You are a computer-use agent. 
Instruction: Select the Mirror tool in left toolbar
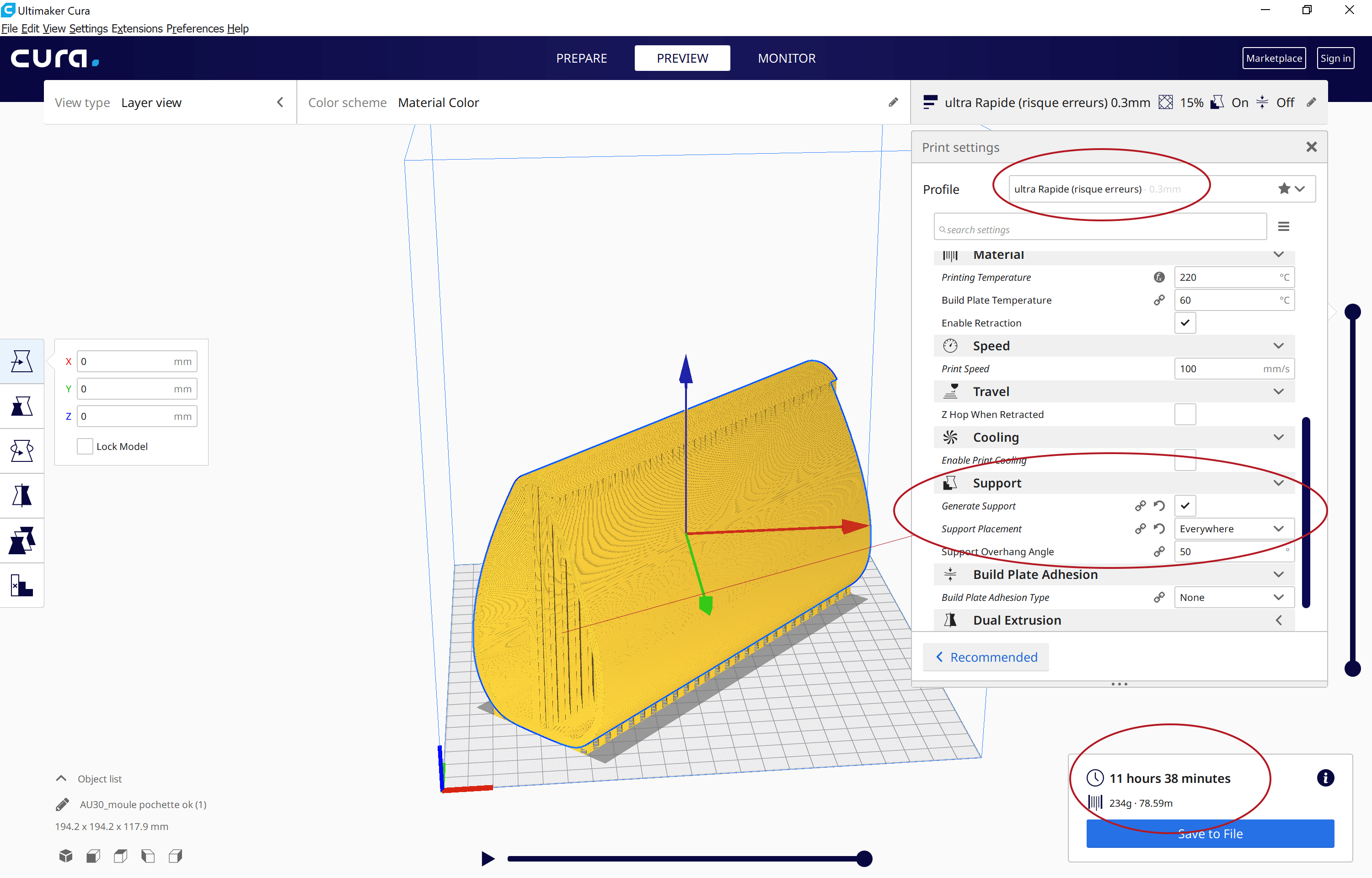click(x=21, y=495)
